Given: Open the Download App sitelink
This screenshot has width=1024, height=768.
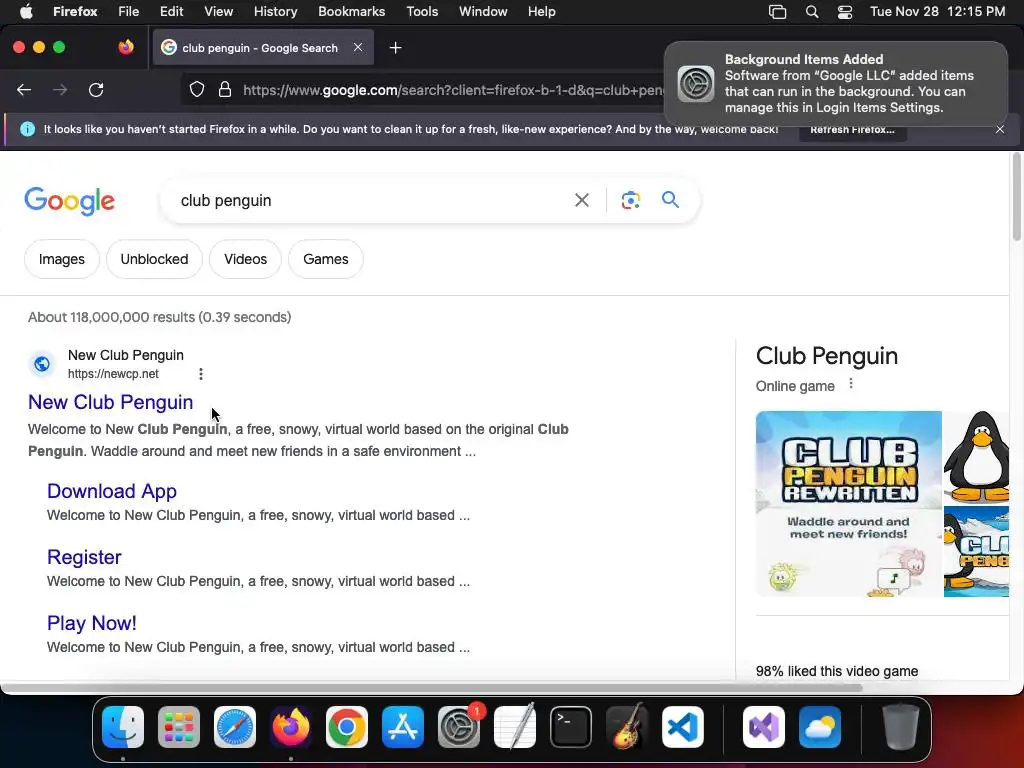Looking at the screenshot, I should [x=112, y=491].
